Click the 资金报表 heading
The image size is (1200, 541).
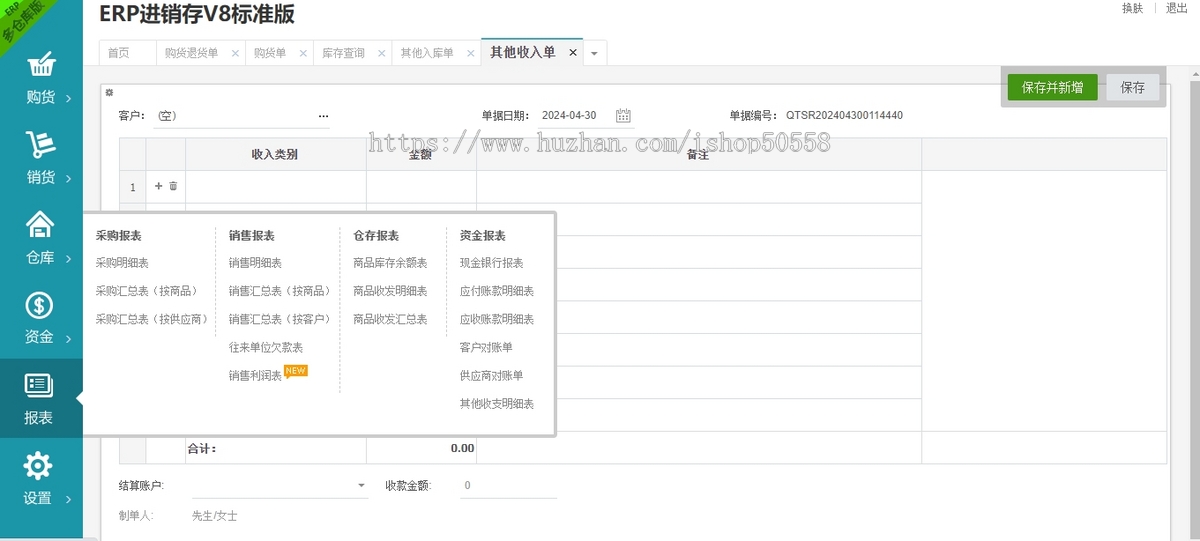(x=482, y=236)
